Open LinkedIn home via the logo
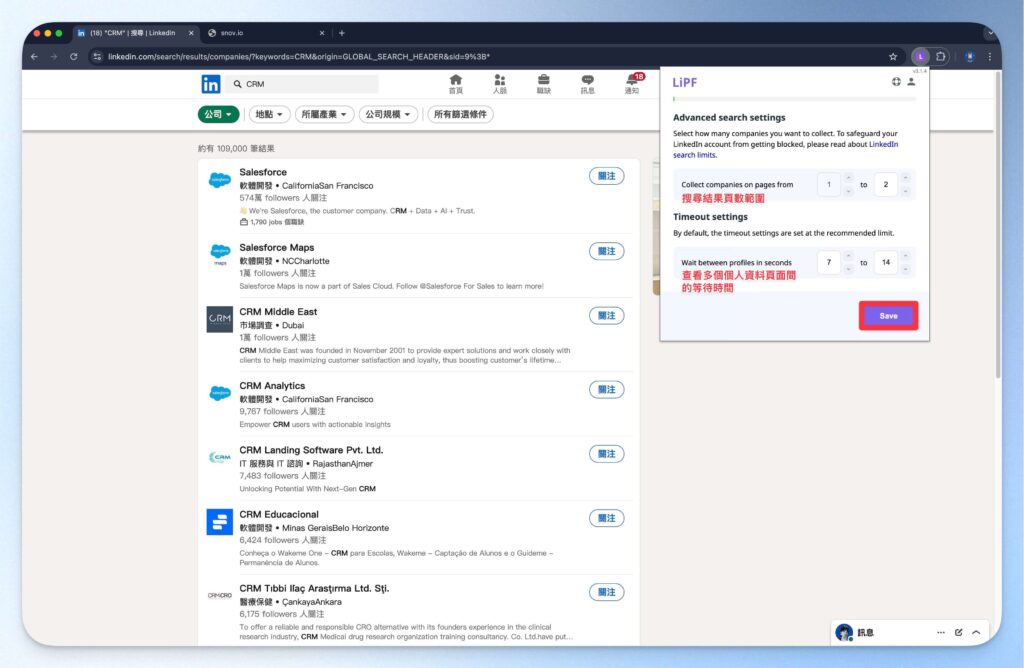Image resolution: width=1024 pixels, height=668 pixels. pos(210,84)
